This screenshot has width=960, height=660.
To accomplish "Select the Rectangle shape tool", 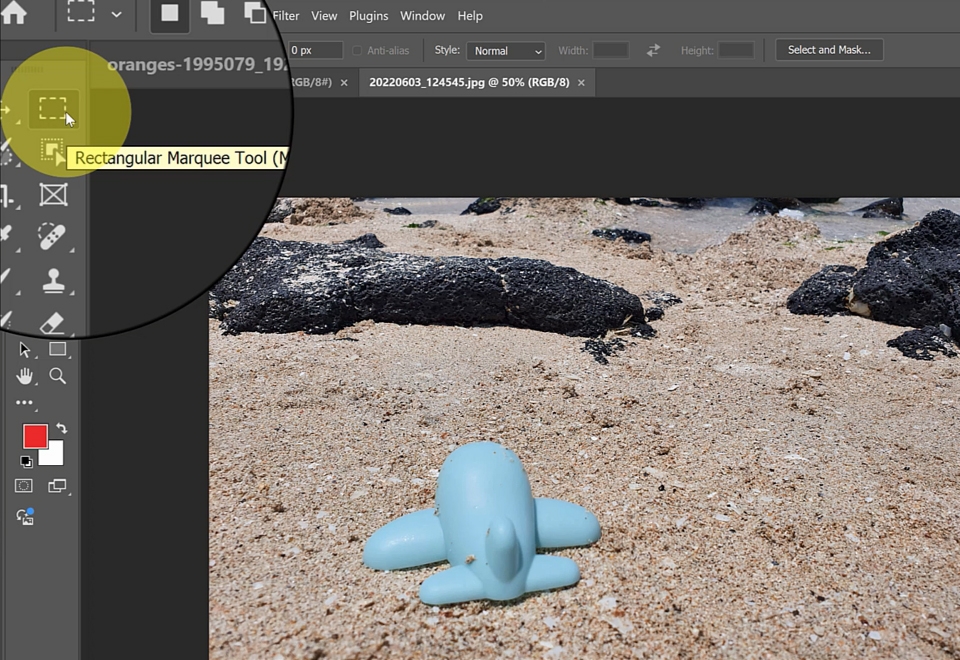I will [x=58, y=349].
